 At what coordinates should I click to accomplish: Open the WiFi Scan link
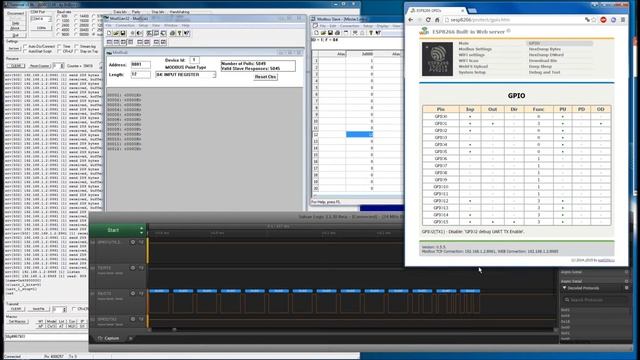click(469, 60)
